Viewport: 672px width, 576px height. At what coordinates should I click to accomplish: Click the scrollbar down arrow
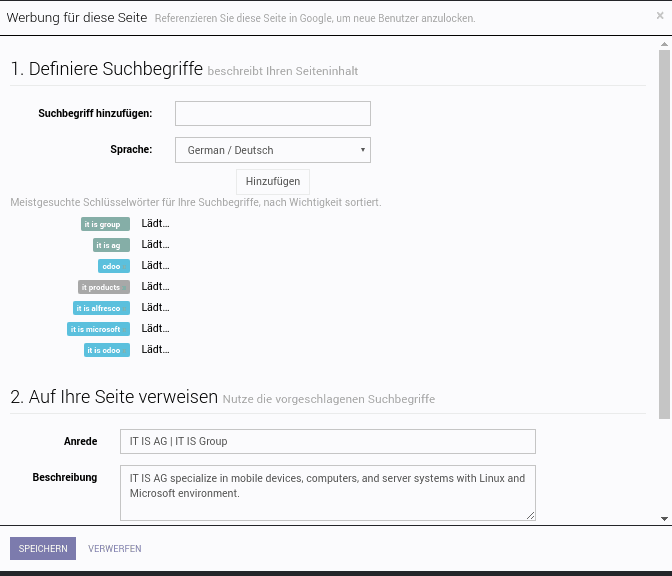(664, 519)
